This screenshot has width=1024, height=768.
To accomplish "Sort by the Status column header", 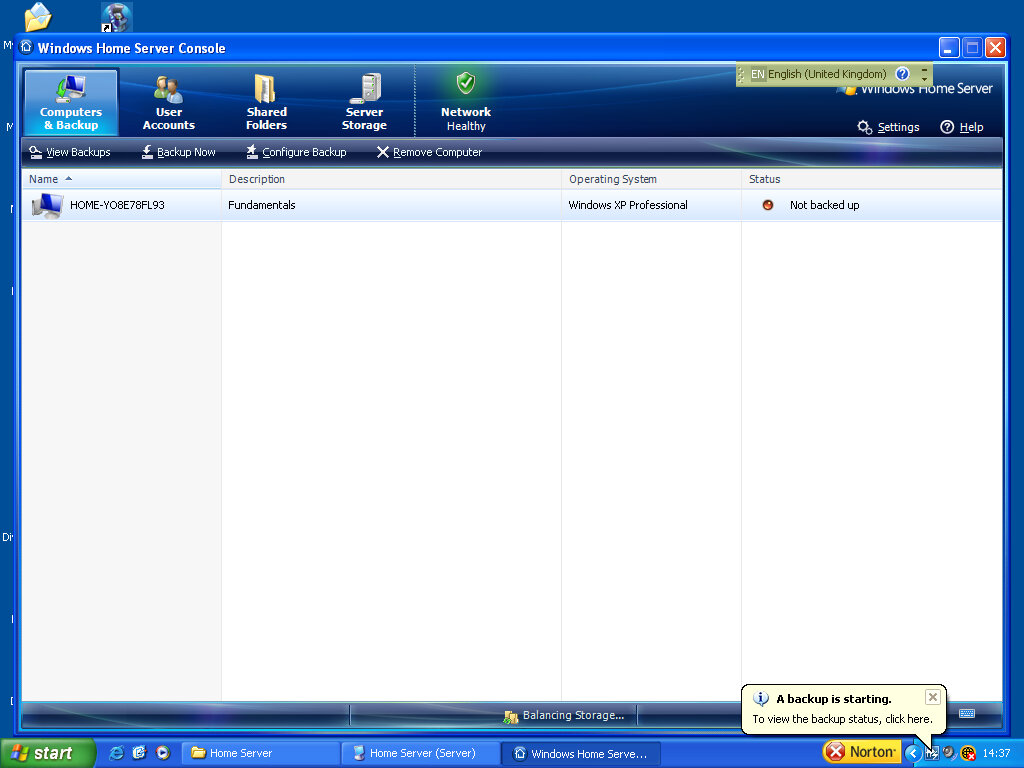I will point(765,179).
